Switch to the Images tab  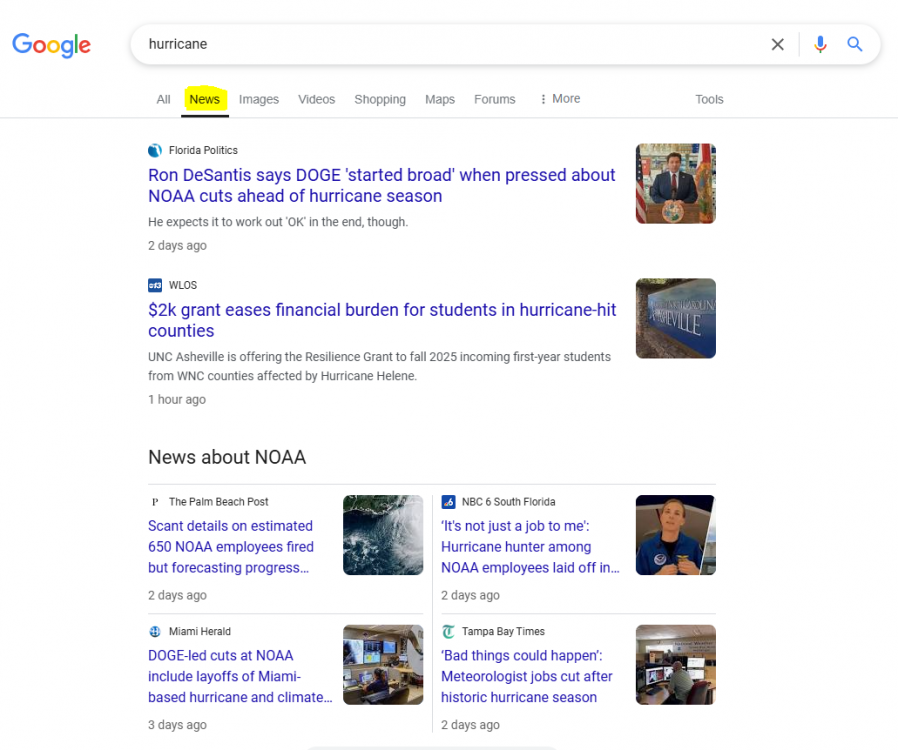coord(258,99)
